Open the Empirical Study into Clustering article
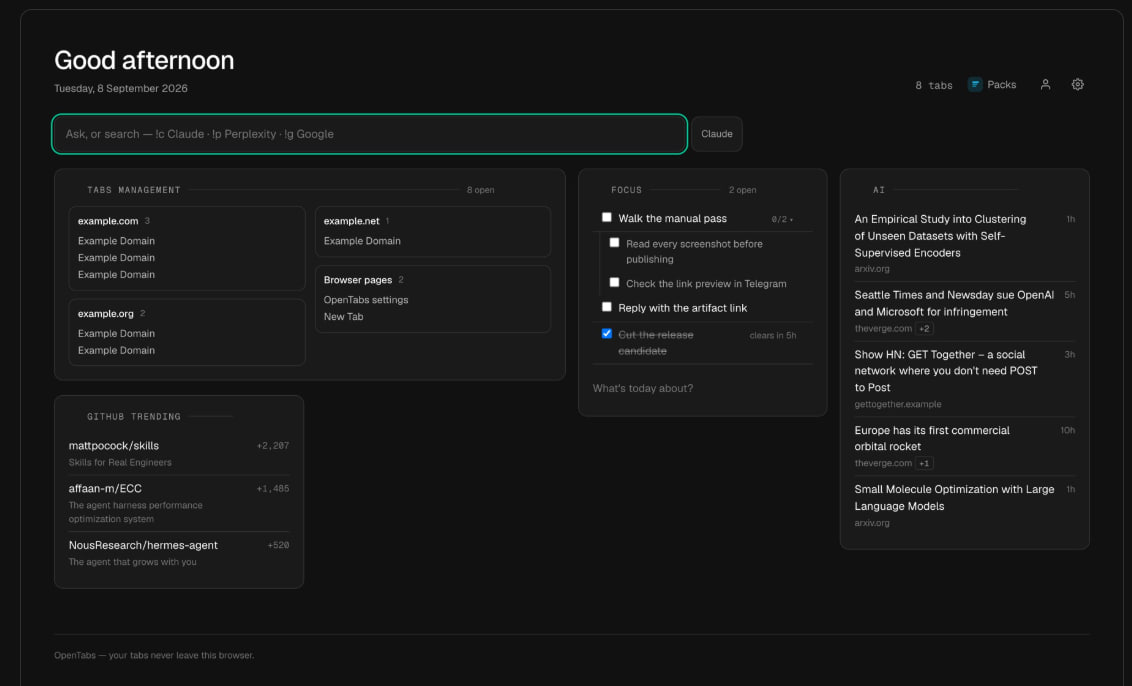Image resolution: width=1132 pixels, height=686 pixels. [940, 235]
